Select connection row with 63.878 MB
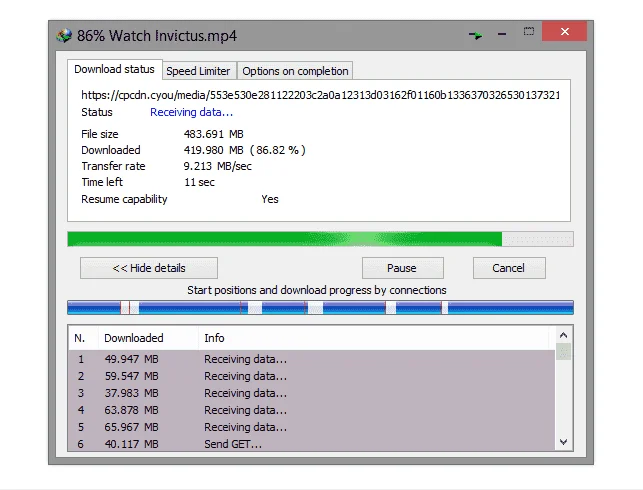This screenshot has height=490, width=643. coord(312,410)
